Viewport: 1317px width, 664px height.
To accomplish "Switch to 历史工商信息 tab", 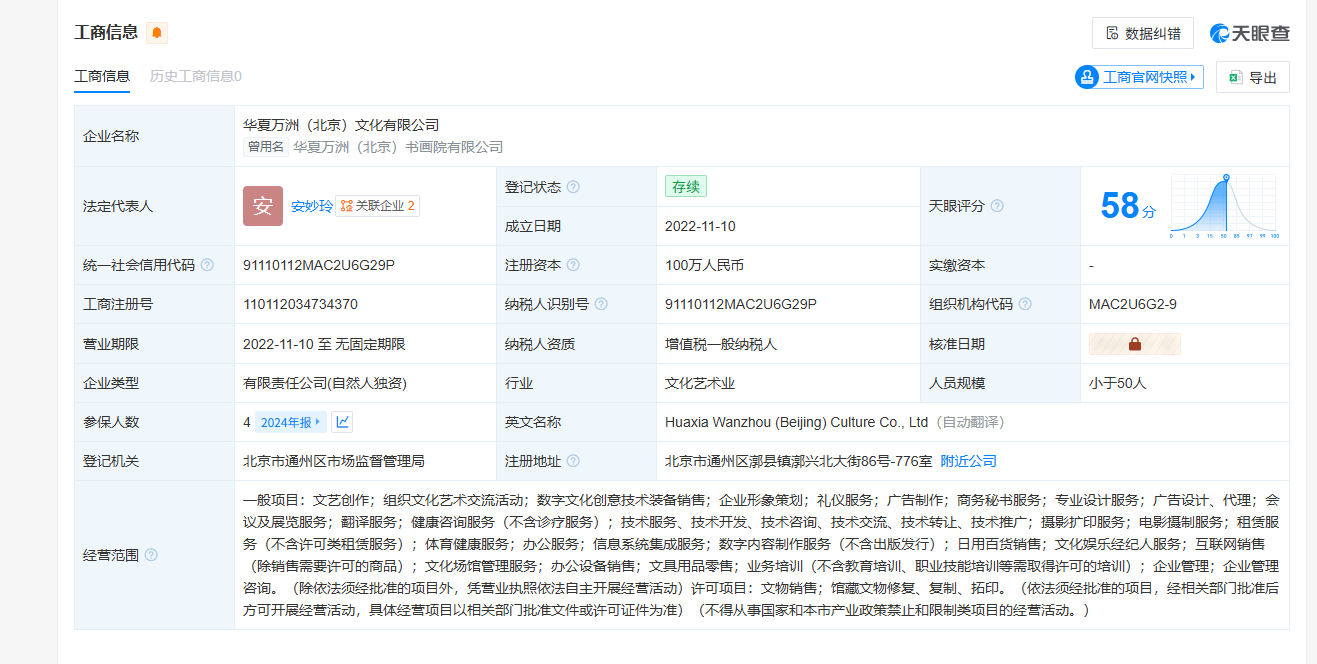I will coord(195,76).
